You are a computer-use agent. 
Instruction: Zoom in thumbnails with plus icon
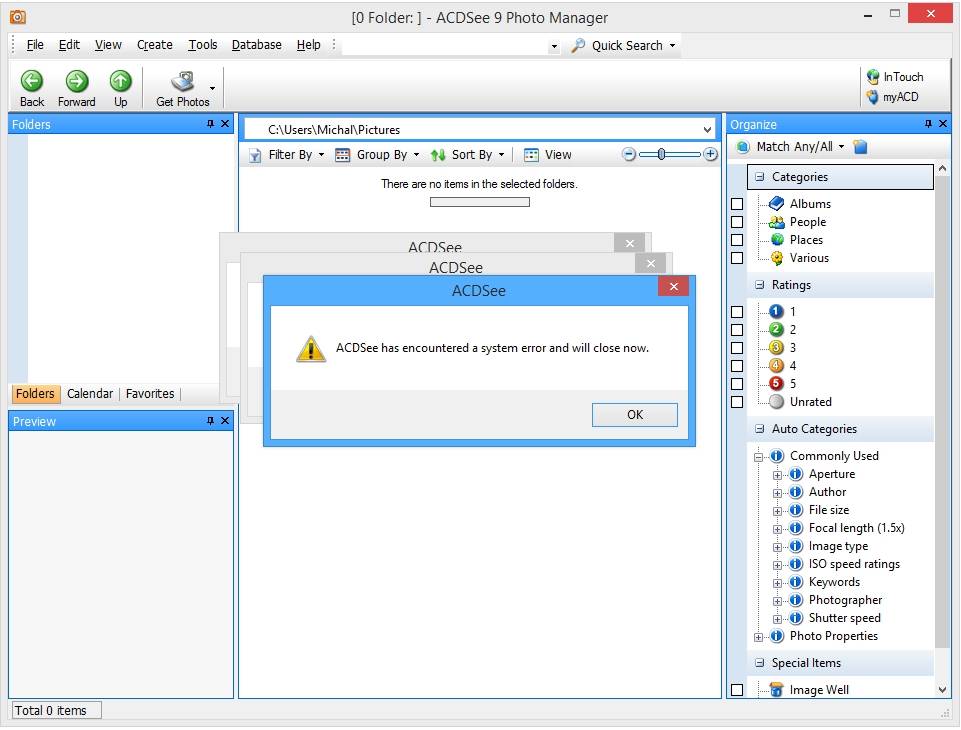pos(710,154)
